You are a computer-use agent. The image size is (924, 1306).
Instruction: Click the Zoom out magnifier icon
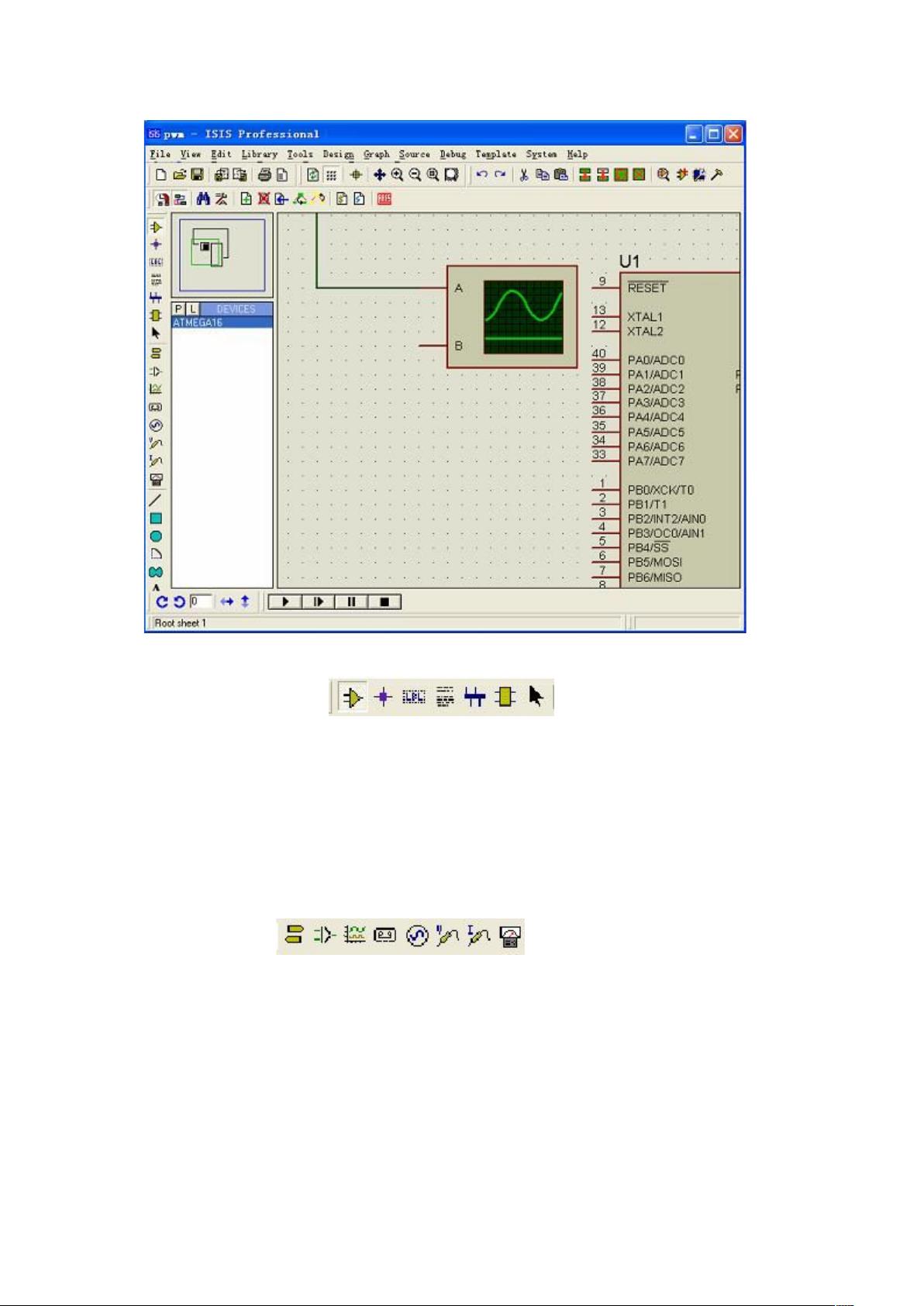(x=415, y=175)
